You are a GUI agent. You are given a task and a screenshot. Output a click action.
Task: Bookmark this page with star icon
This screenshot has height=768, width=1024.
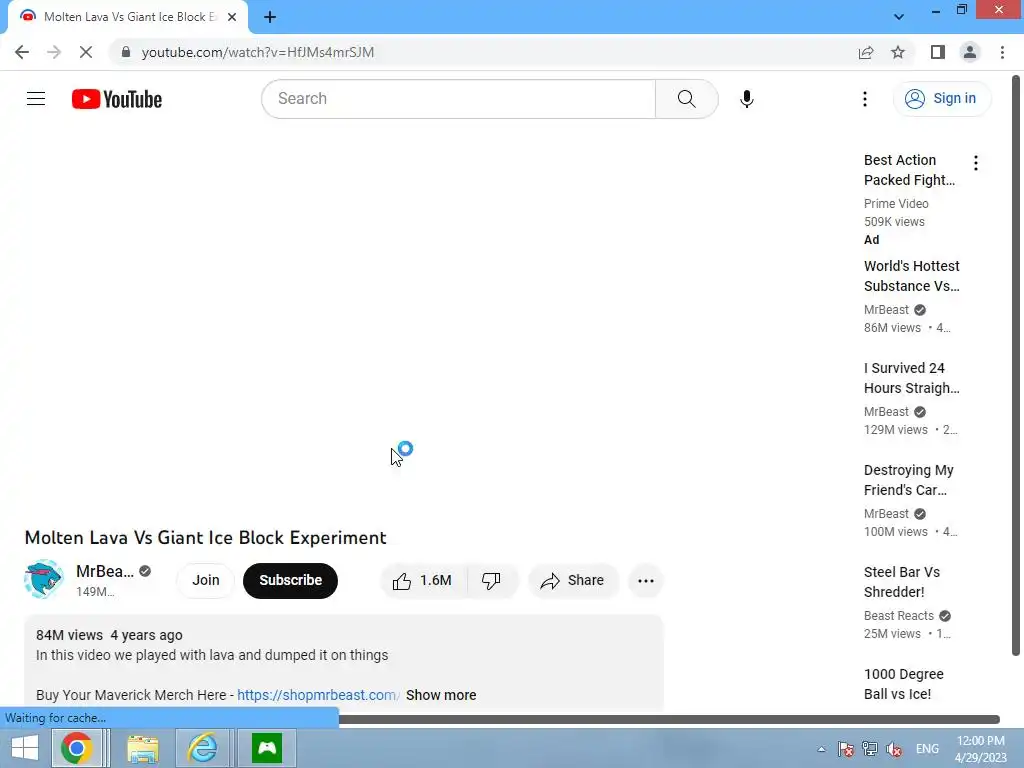898,52
